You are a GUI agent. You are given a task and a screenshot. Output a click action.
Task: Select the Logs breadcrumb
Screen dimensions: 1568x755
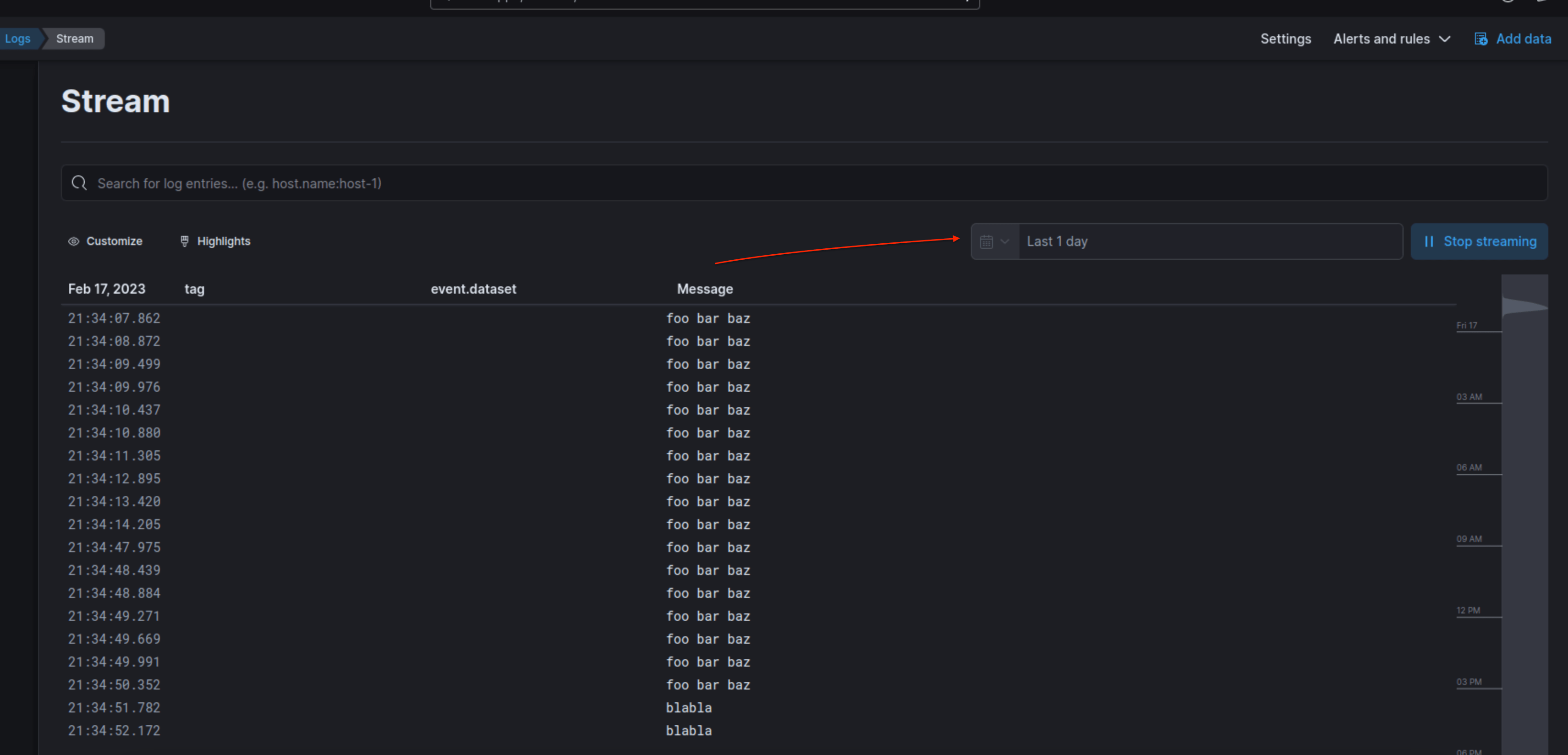coord(18,38)
